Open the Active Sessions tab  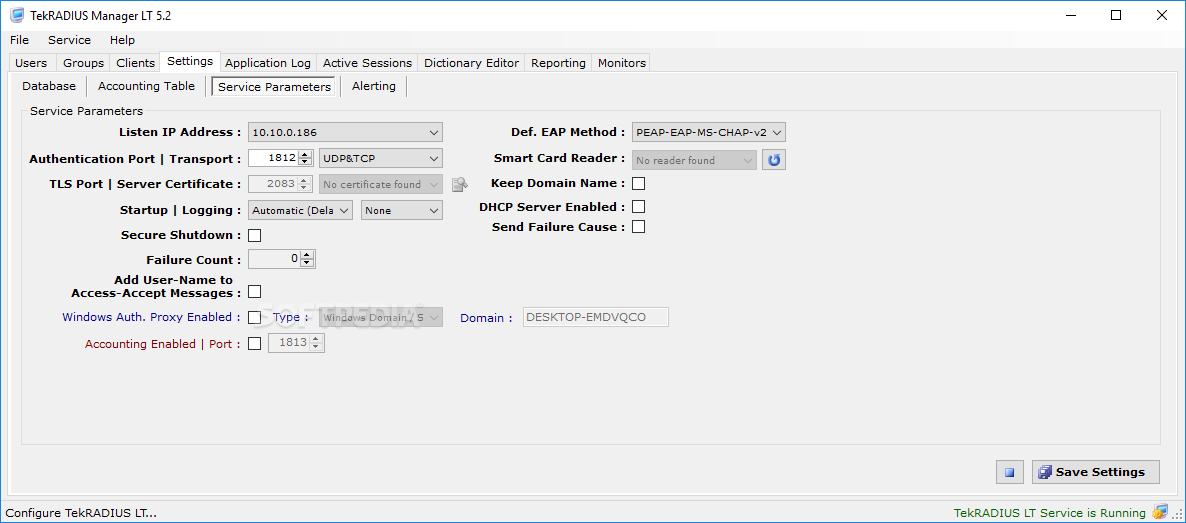[x=368, y=63]
